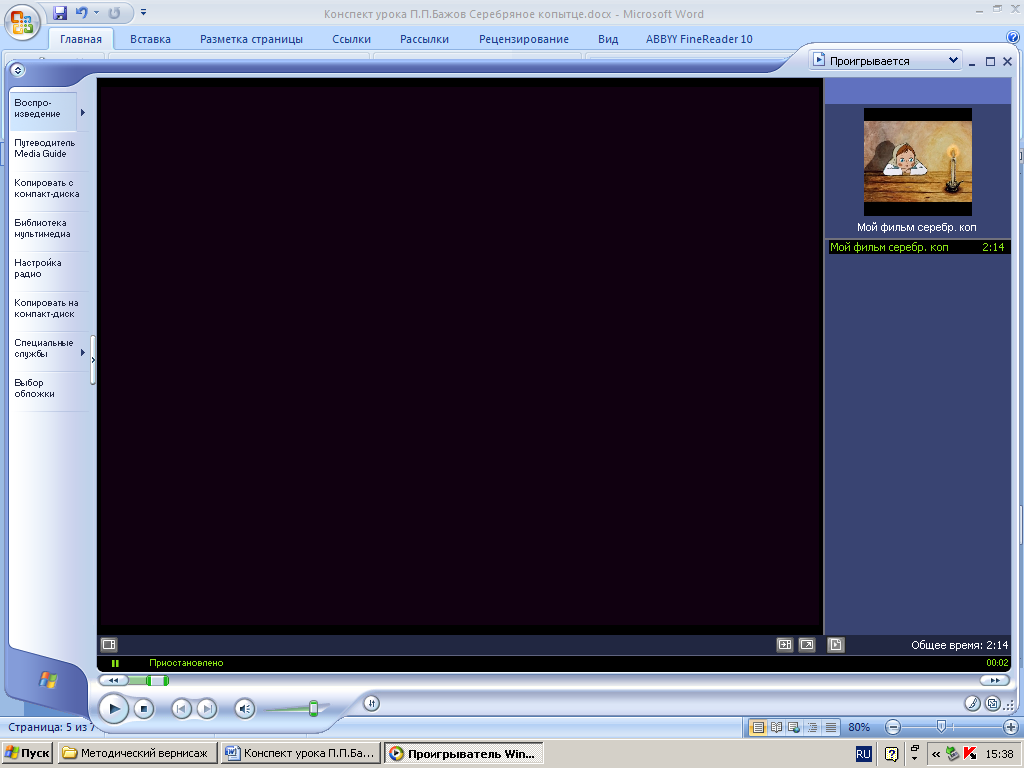Open the Customize Quick Access Toolbar dropdown
This screenshot has height=768, width=1024.
pyautogui.click(x=144, y=12)
